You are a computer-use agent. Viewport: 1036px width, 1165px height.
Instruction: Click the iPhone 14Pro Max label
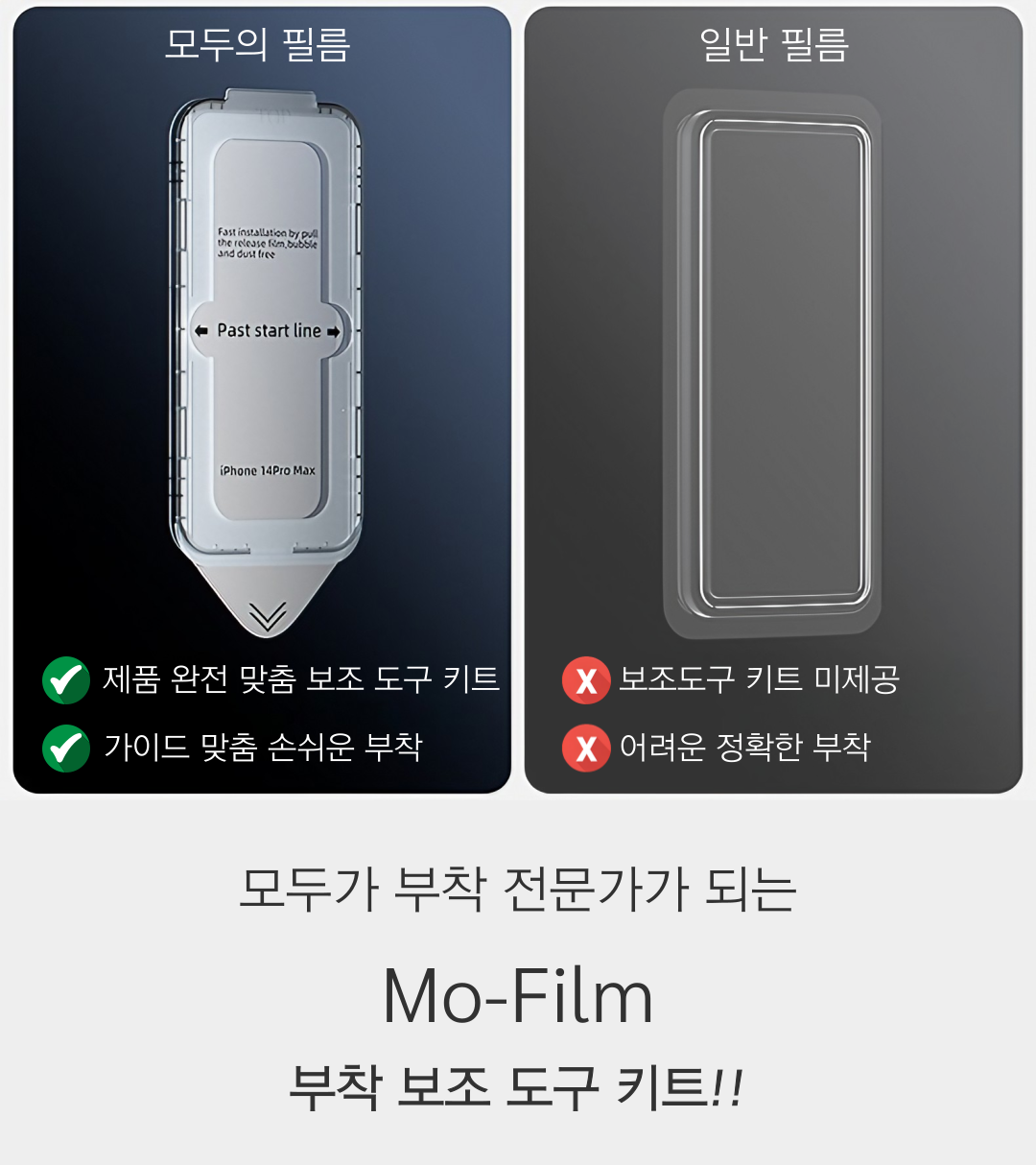point(268,470)
